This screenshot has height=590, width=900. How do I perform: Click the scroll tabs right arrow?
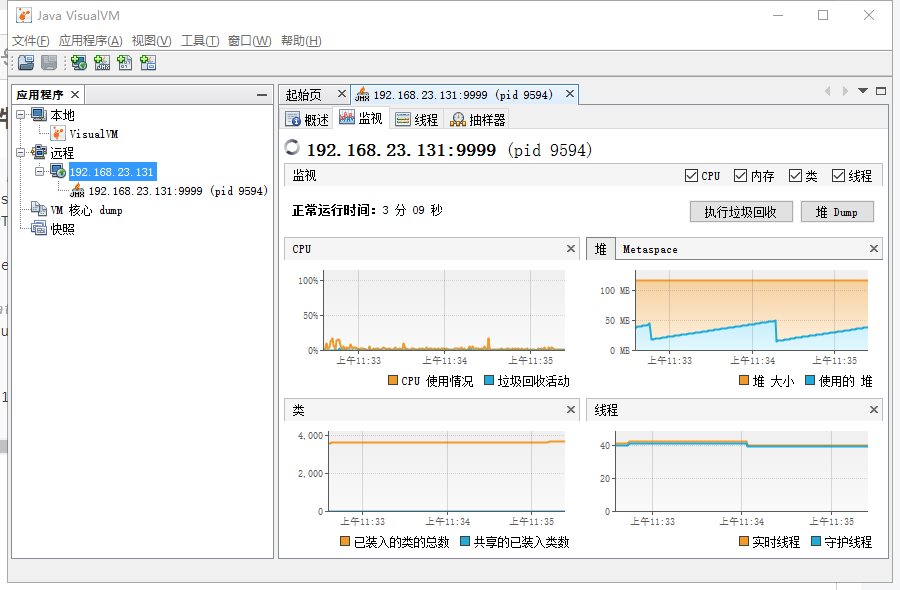[x=845, y=91]
